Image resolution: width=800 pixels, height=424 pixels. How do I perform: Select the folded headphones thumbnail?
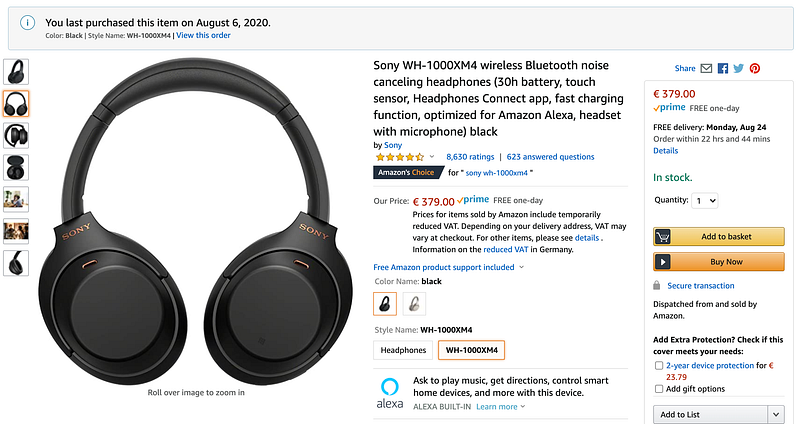[x=16, y=136]
